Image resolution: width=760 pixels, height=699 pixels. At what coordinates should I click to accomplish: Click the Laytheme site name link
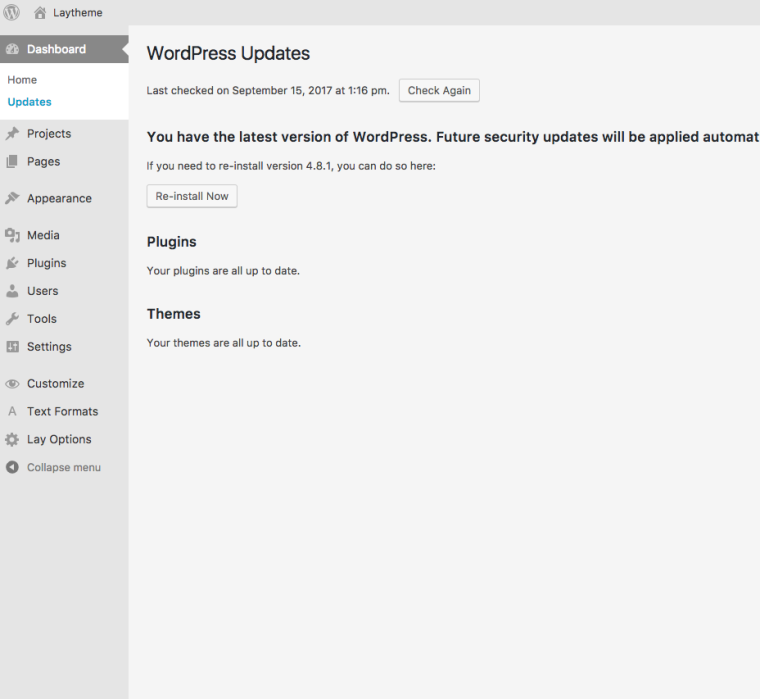77,13
